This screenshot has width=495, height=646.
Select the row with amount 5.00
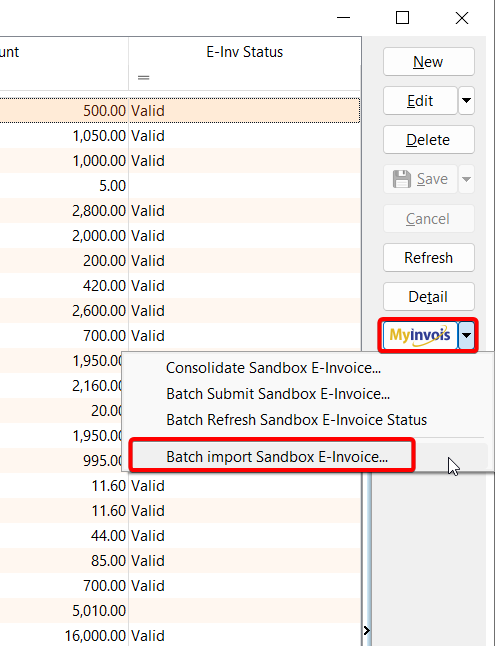point(180,185)
